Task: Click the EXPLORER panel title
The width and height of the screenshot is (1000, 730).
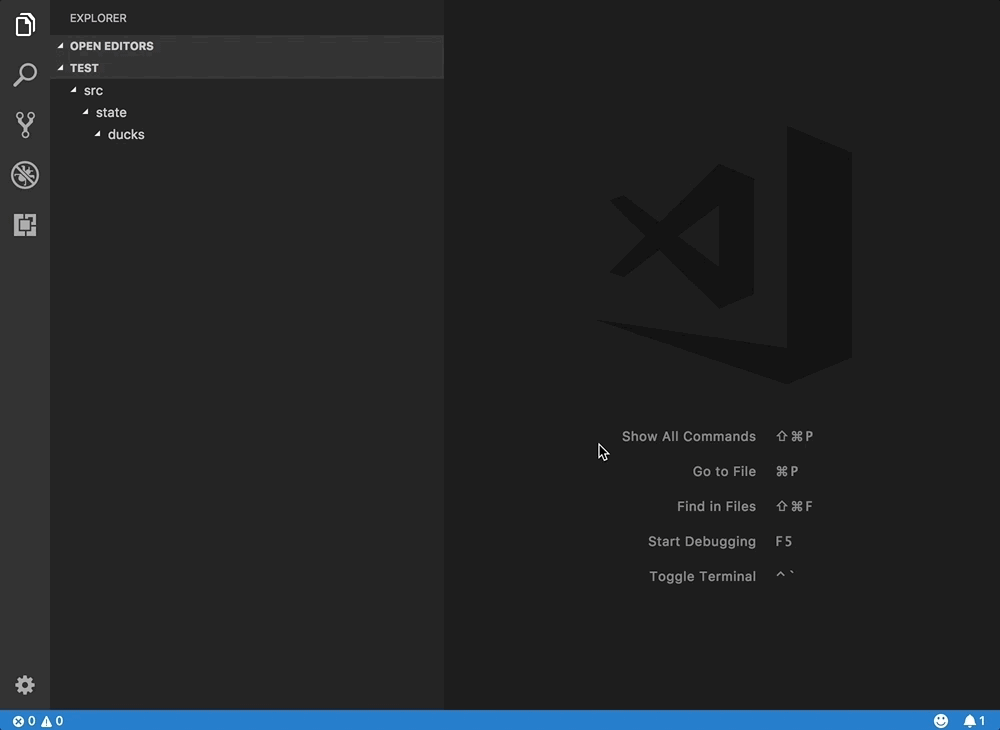Action: (x=98, y=18)
